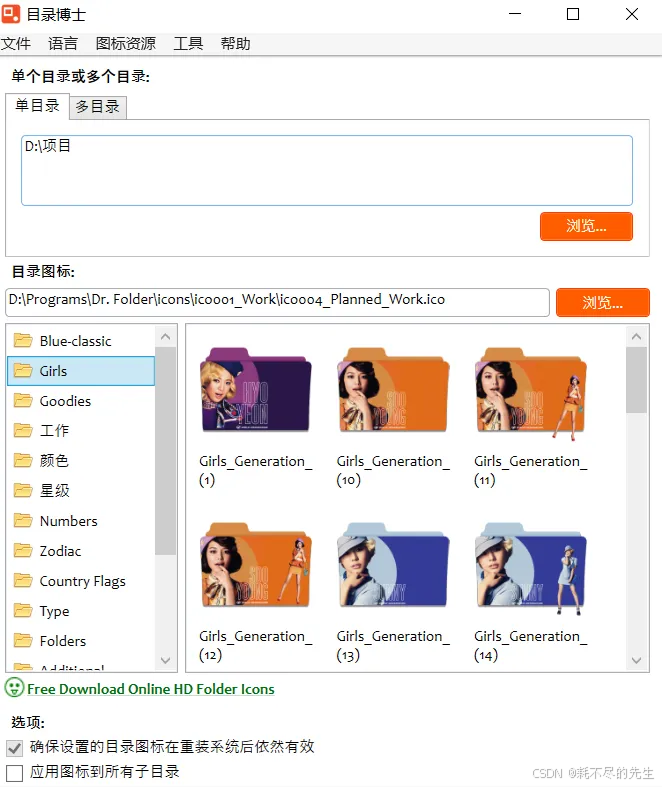Open Free Download Online HD Folder Icons link
This screenshot has width=662, height=787.
151,689
